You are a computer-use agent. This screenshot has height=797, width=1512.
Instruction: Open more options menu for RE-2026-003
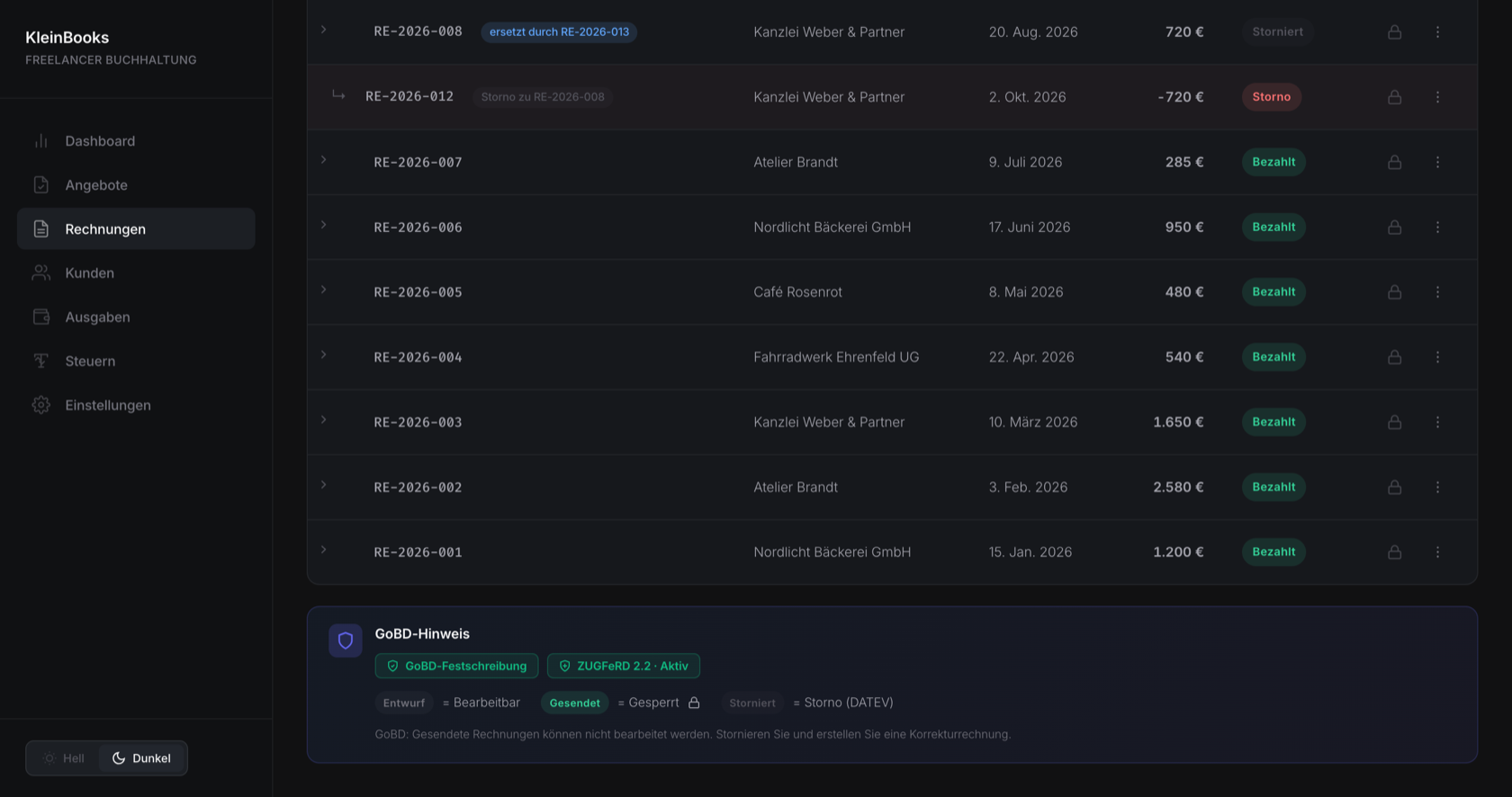point(1437,422)
